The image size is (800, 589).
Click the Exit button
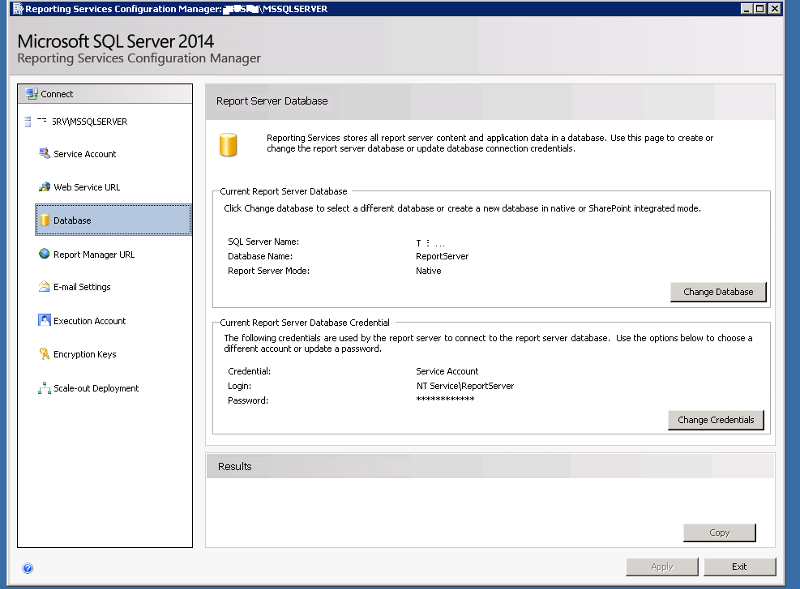point(739,567)
